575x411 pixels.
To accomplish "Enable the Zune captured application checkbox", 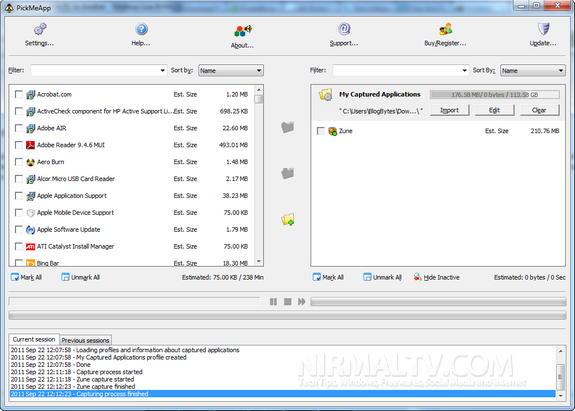I will [x=321, y=131].
